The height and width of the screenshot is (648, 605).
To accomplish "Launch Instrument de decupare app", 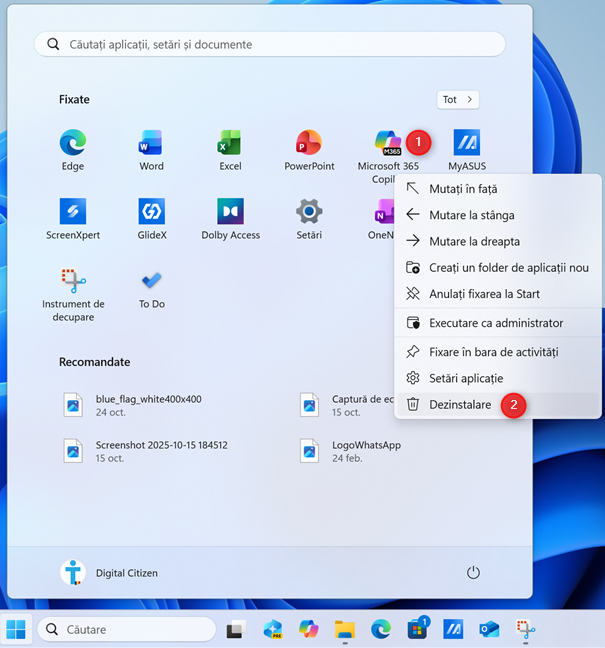I will (73, 294).
